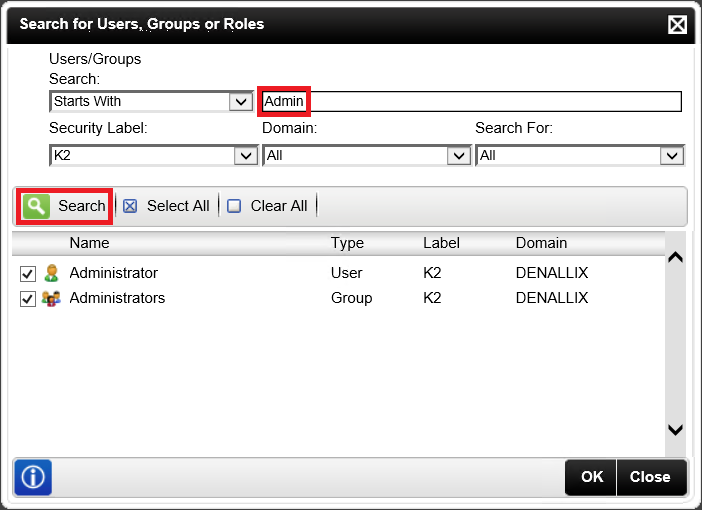Open the Domain dropdown
The width and height of the screenshot is (702, 510).
tap(367, 155)
